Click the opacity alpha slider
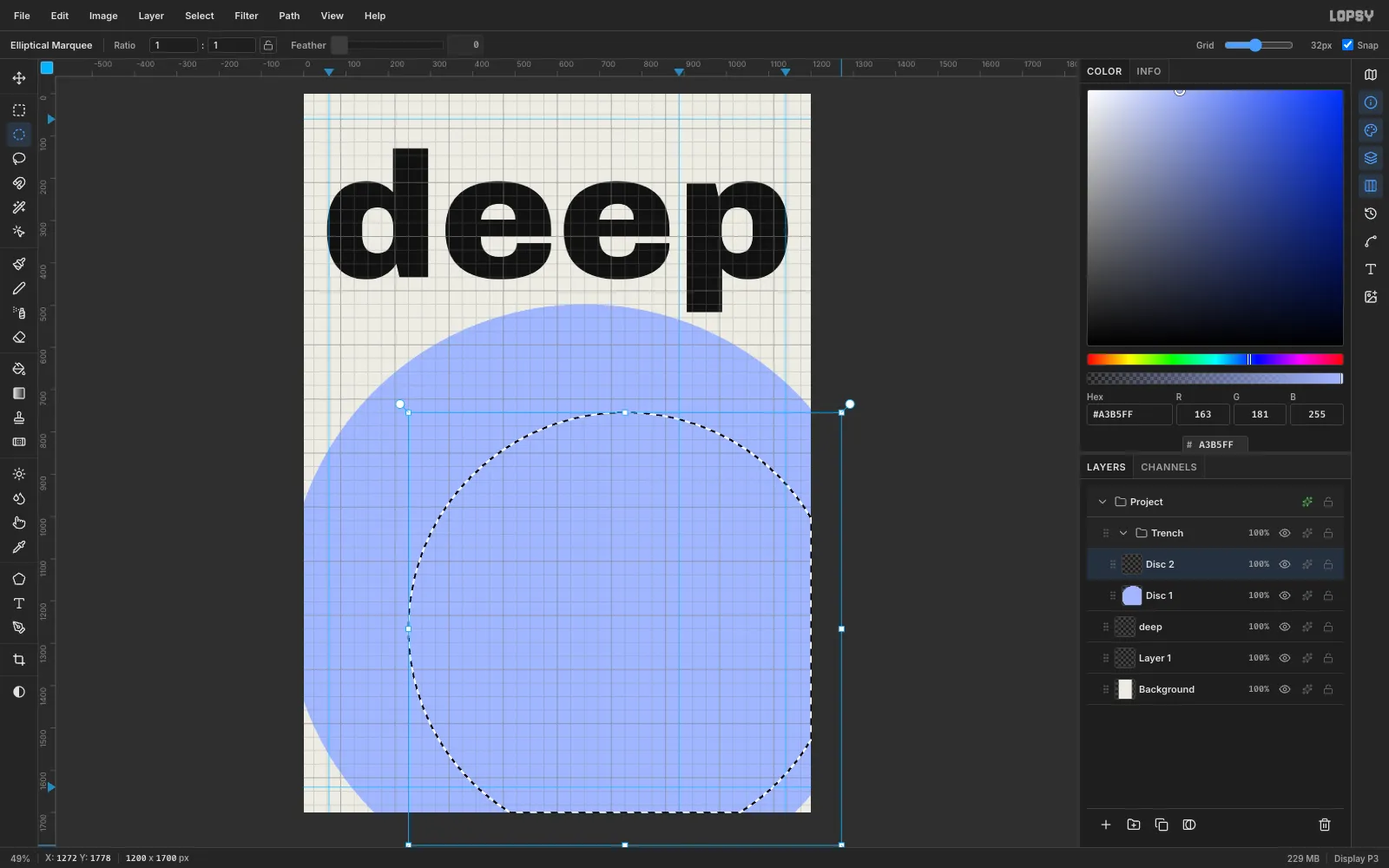Viewport: 1389px width, 868px height. tap(1215, 378)
